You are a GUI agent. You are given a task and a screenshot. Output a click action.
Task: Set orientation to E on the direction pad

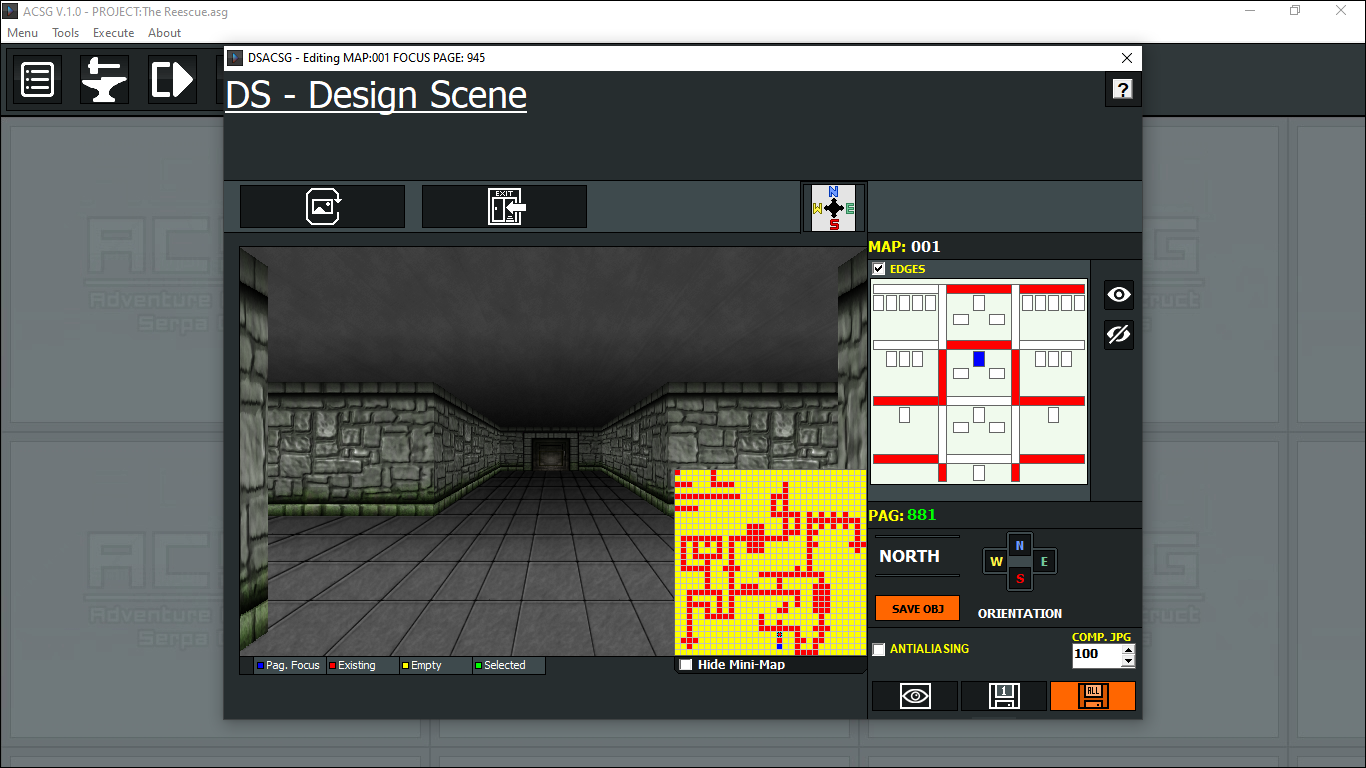pos(1044,562)
